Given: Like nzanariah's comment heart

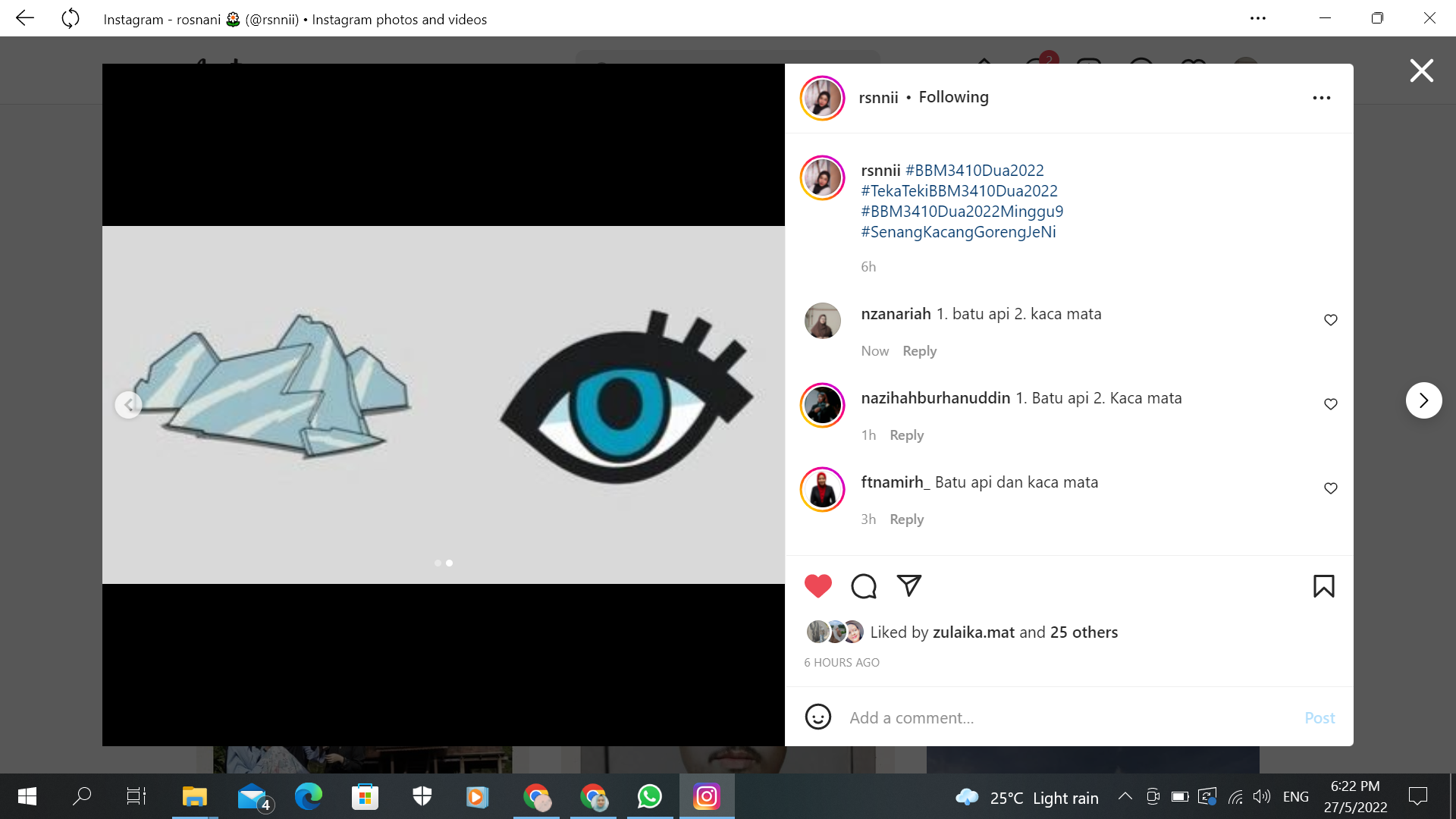Looking at the screenshot, I should pos(1330,320).
